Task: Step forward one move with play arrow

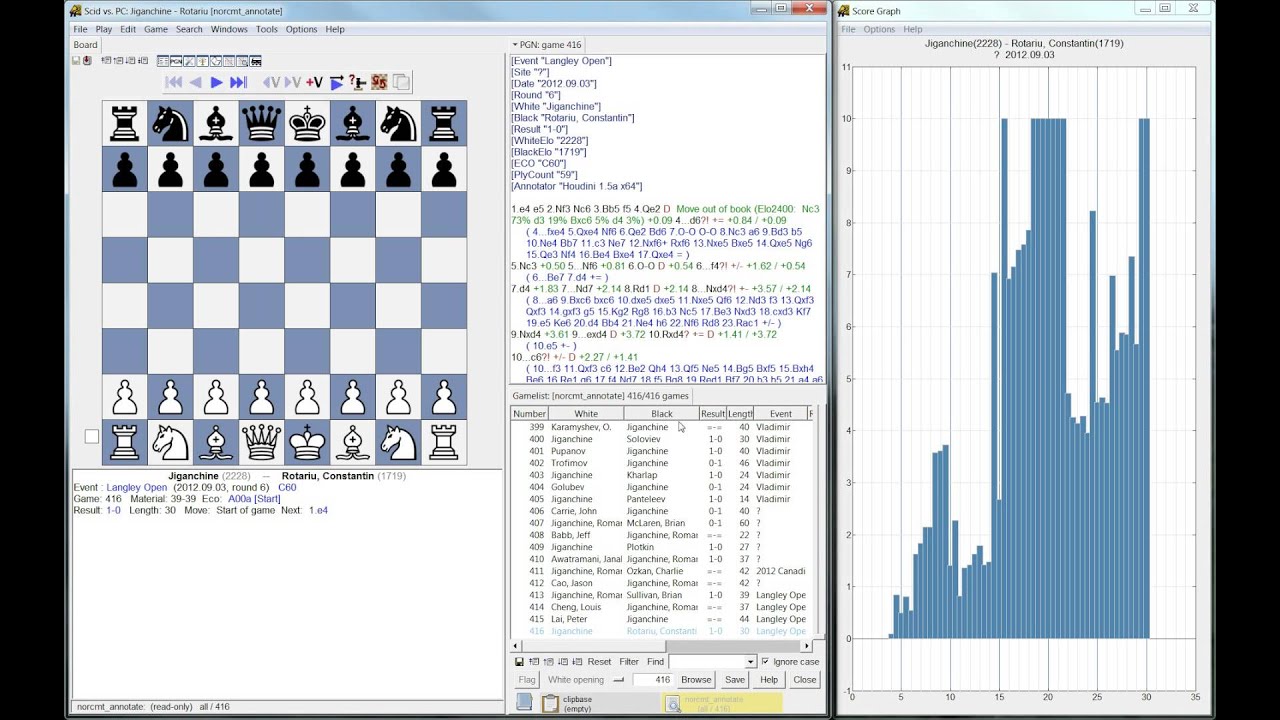Action: (216, 83)
